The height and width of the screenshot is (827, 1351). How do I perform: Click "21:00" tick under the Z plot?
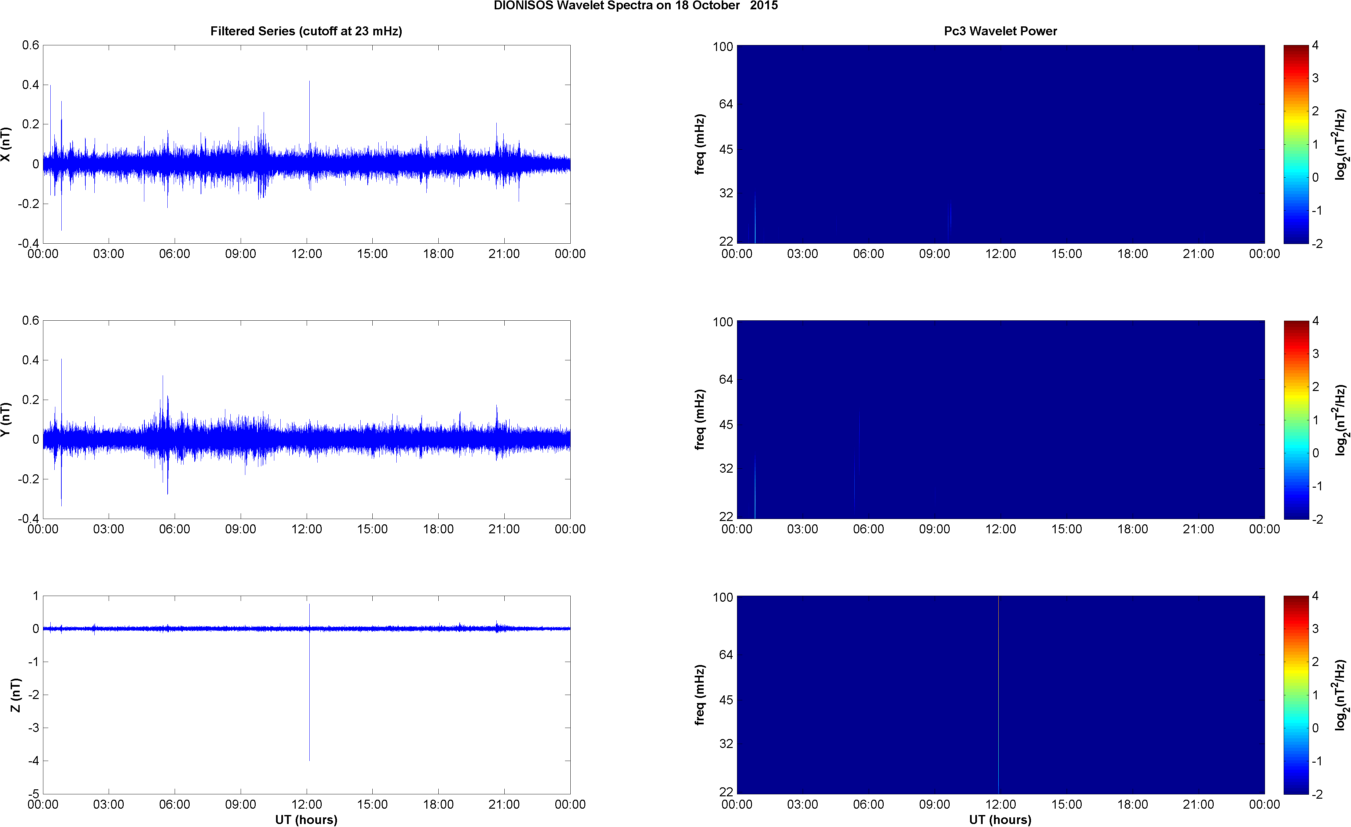click(x=504, y=805)
